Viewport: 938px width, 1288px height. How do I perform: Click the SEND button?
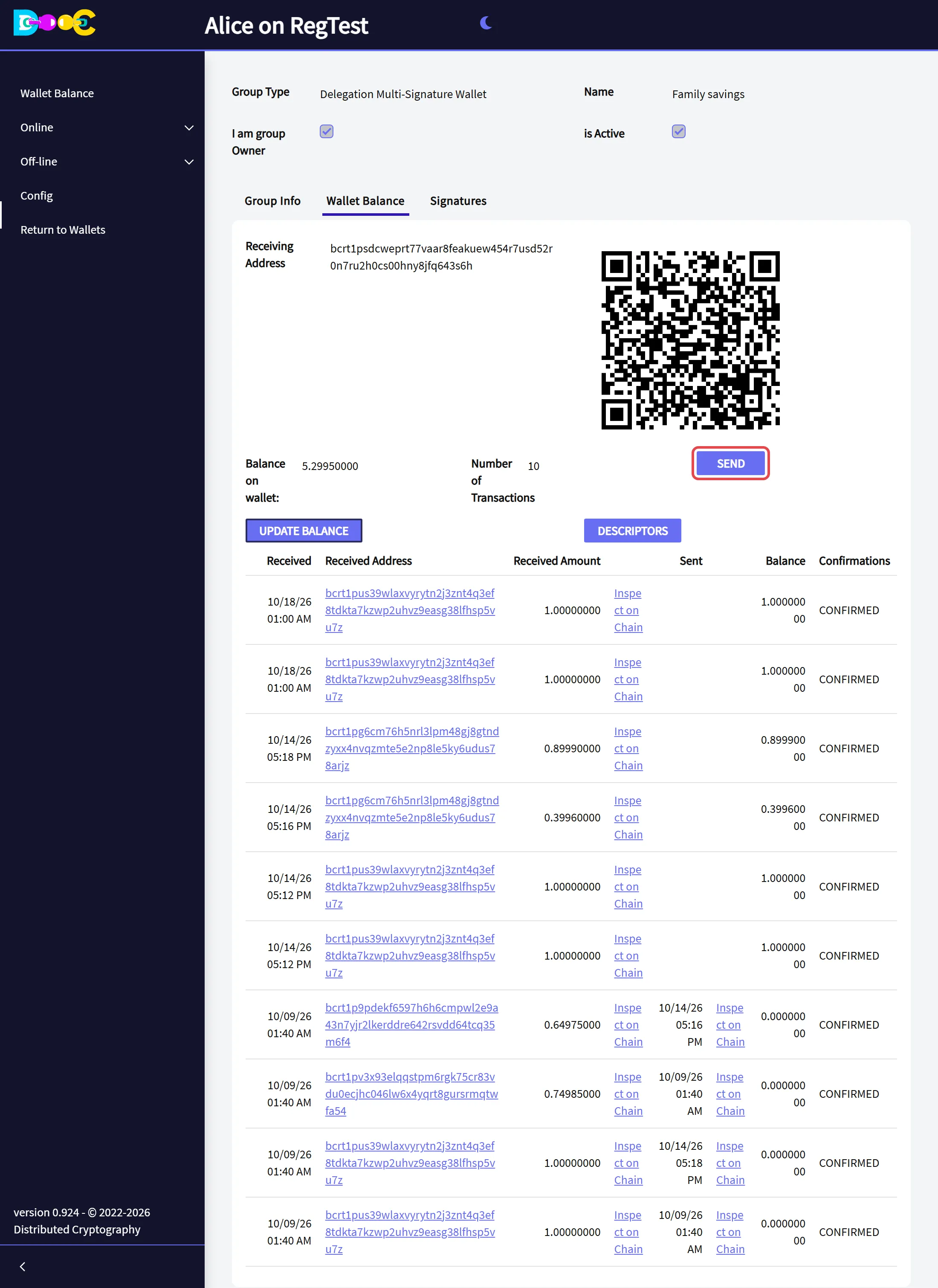tap(730, 464)
